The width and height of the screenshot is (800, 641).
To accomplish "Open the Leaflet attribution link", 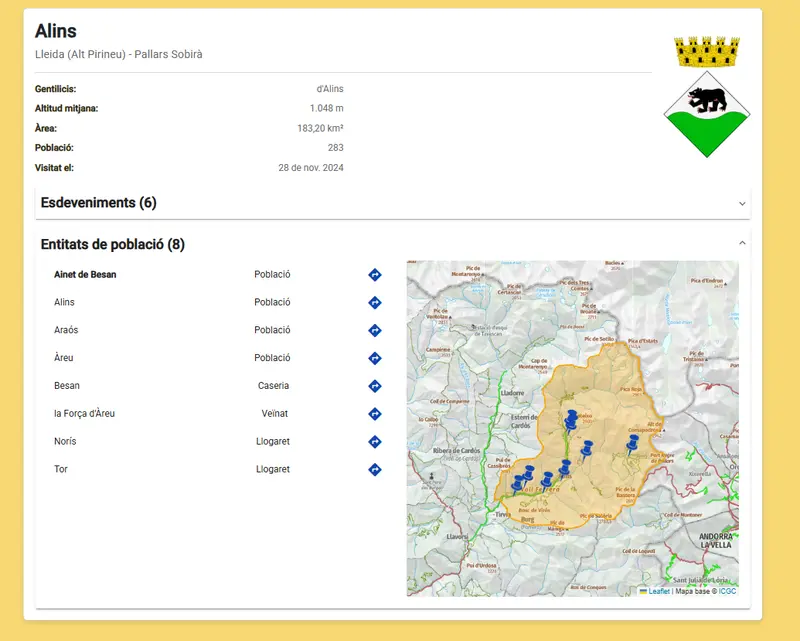I will (x=659, y=591).
